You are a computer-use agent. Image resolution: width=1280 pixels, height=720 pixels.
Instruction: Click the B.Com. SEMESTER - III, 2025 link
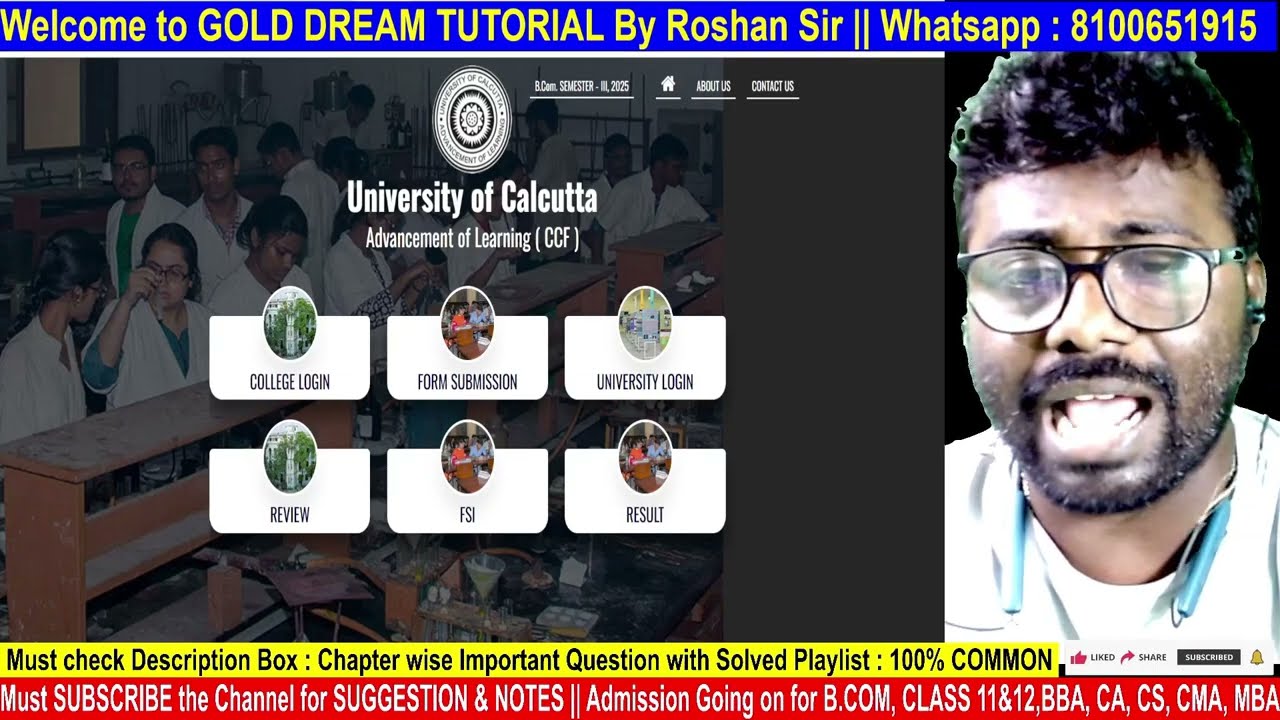582,86
